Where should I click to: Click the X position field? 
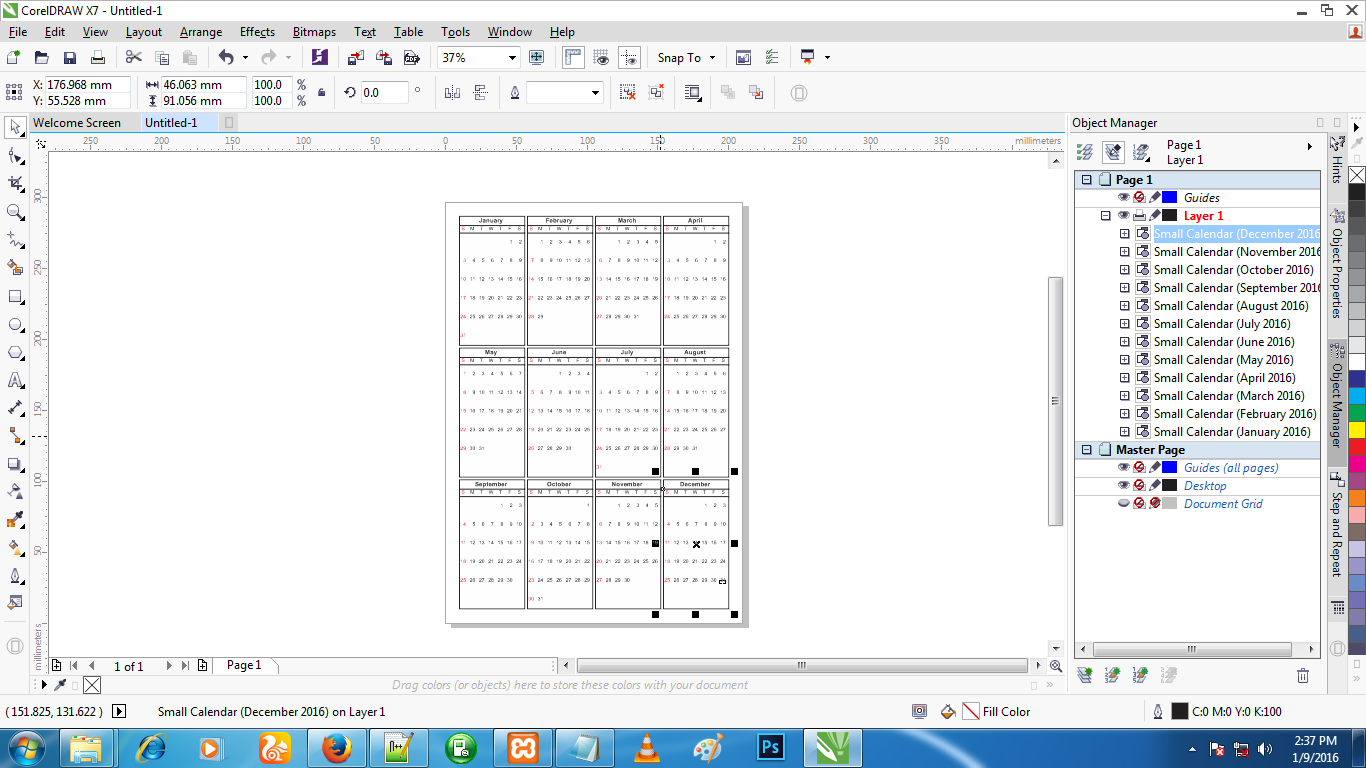[x=87, y=85]
